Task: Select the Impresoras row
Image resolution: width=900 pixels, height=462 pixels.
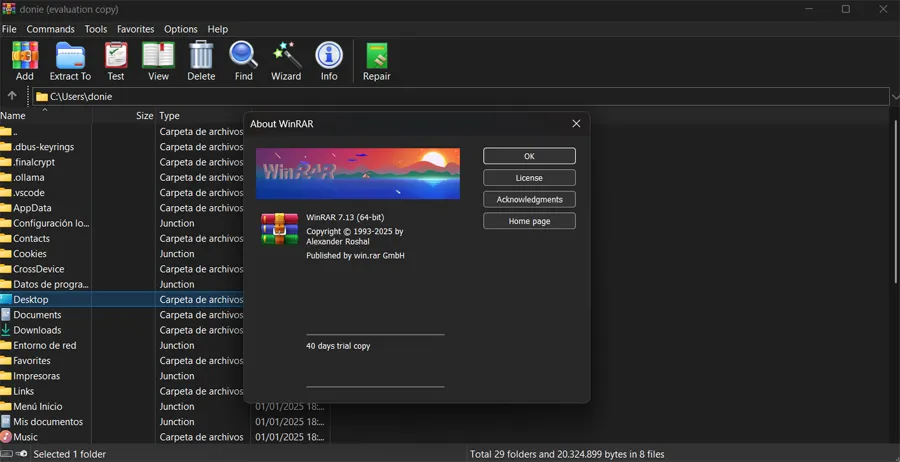Action: (x=123, y=376)
